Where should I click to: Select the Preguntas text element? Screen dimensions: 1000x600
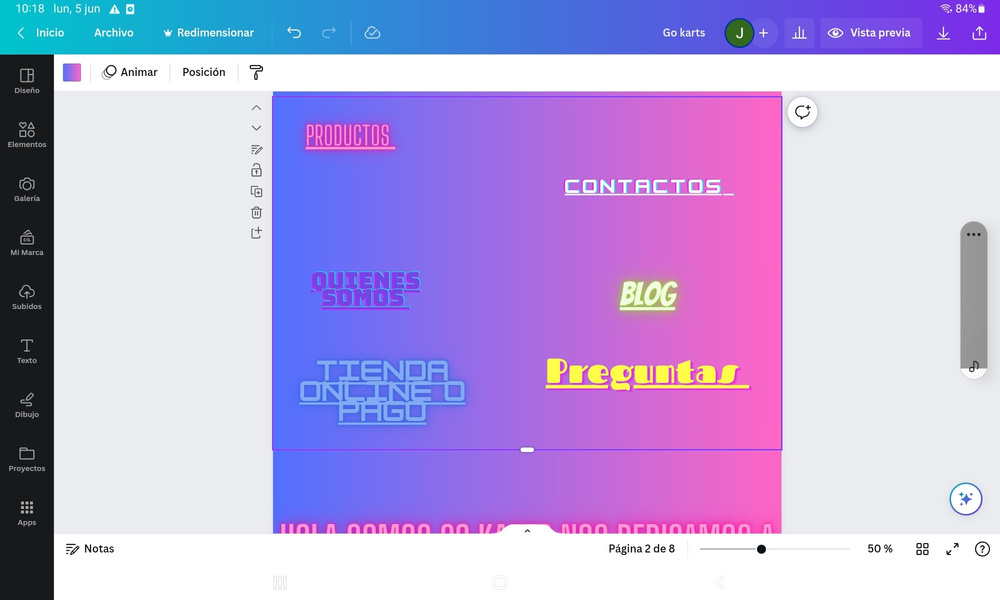[647, 373]
